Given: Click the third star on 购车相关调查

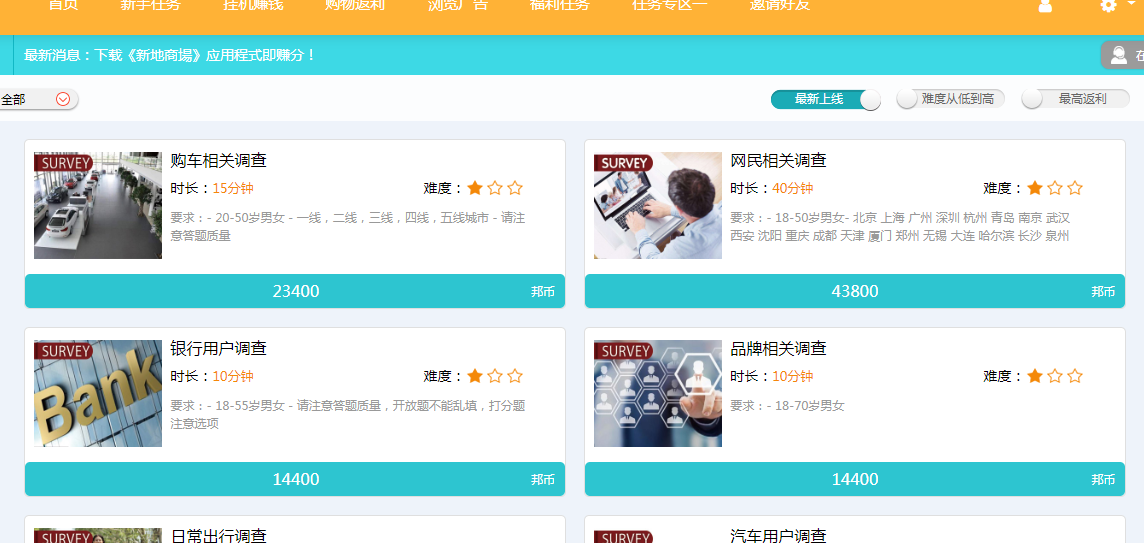Looking at the screenshot, I should pos(515,188).
